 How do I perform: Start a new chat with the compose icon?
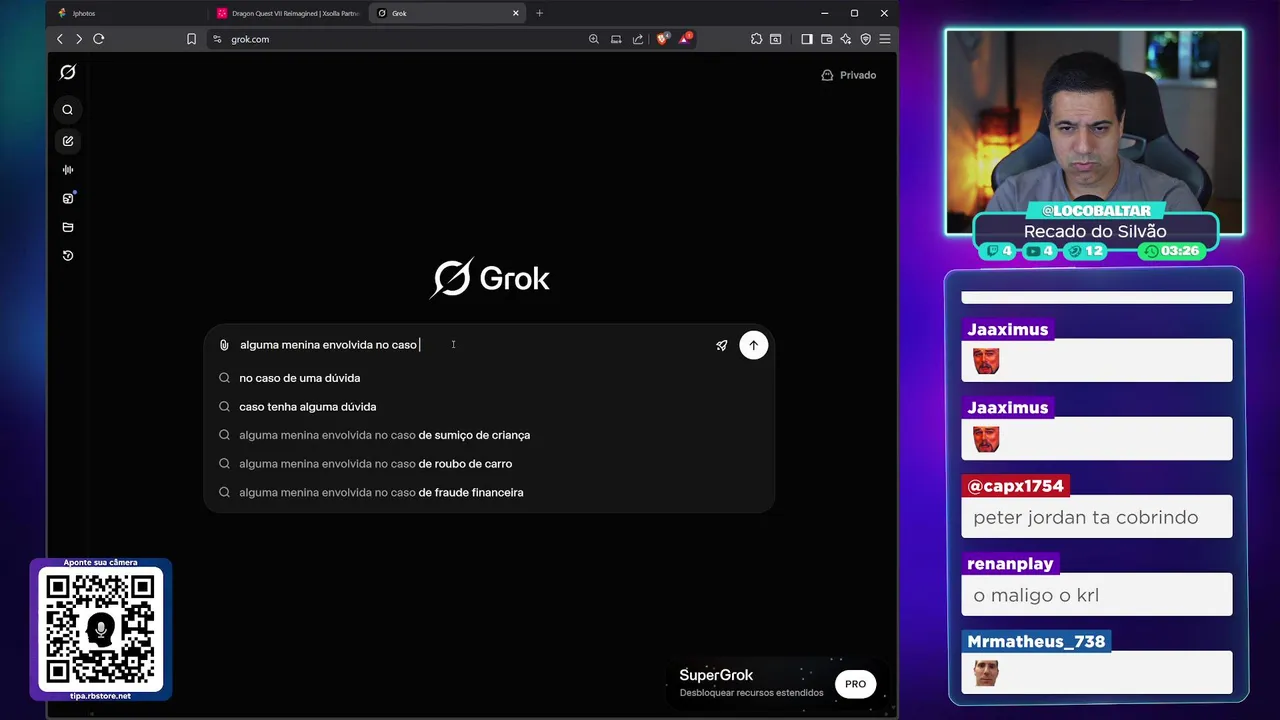point(68,141)
